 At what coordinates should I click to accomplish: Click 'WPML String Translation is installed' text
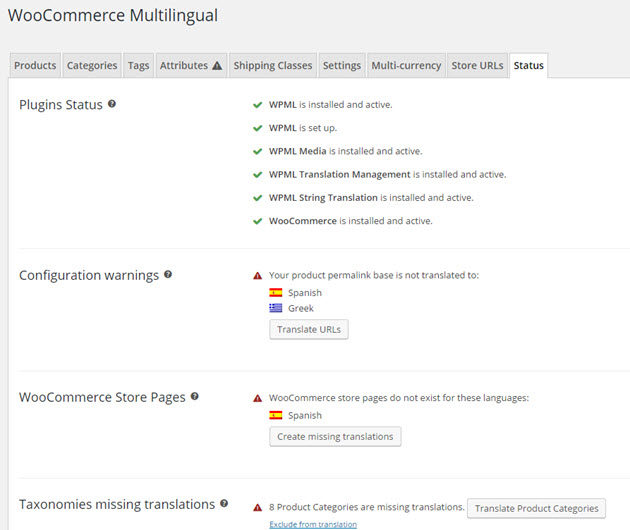point(371,198)
